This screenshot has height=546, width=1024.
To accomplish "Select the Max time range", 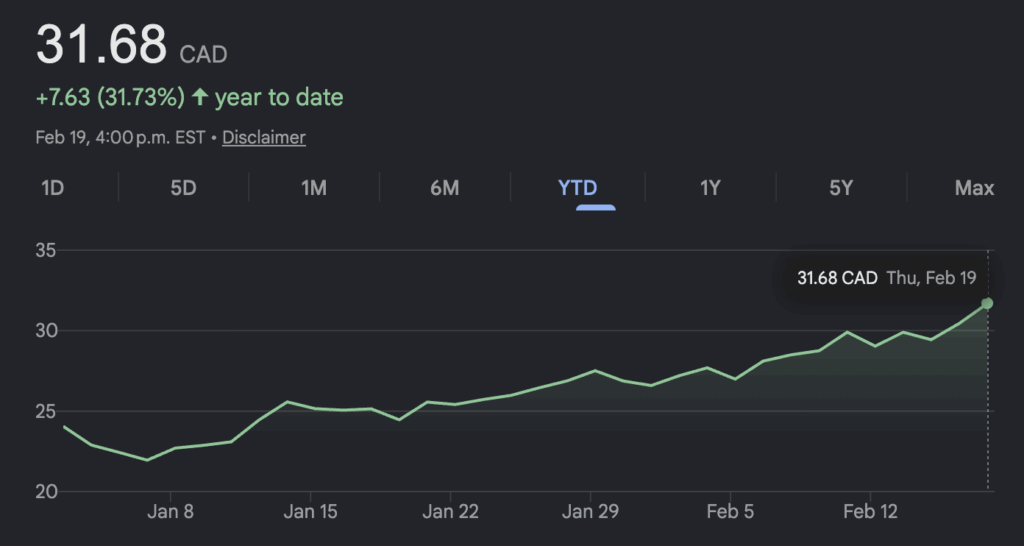I will pyautogui.click(x=974, y=188).
